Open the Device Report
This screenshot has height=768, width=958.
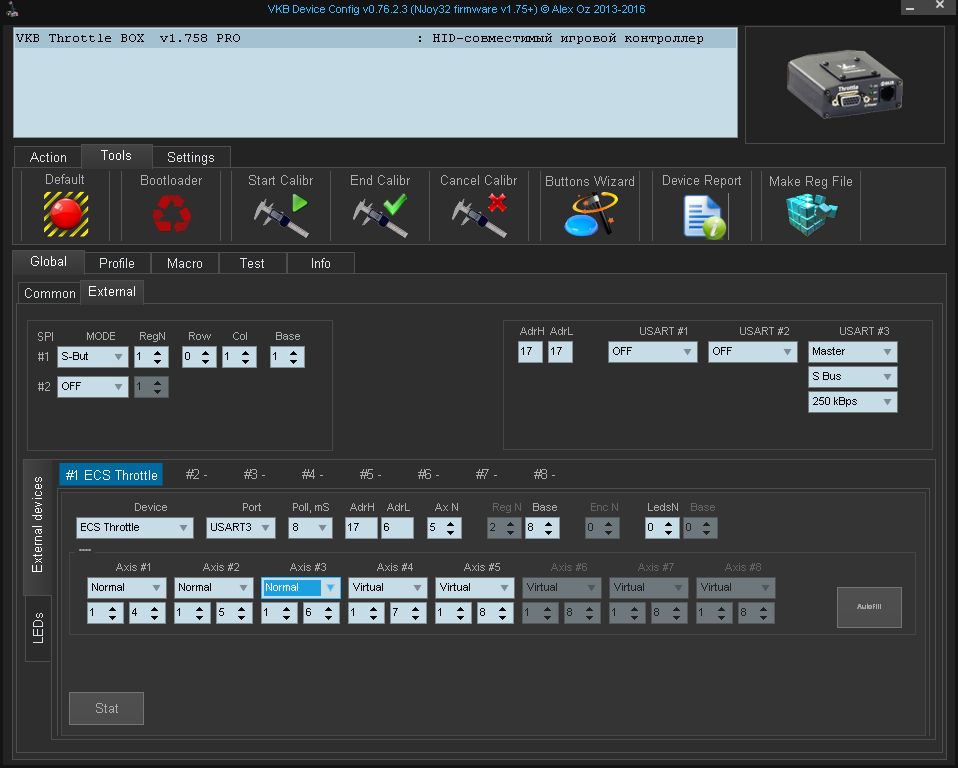[x=702, y=215]
